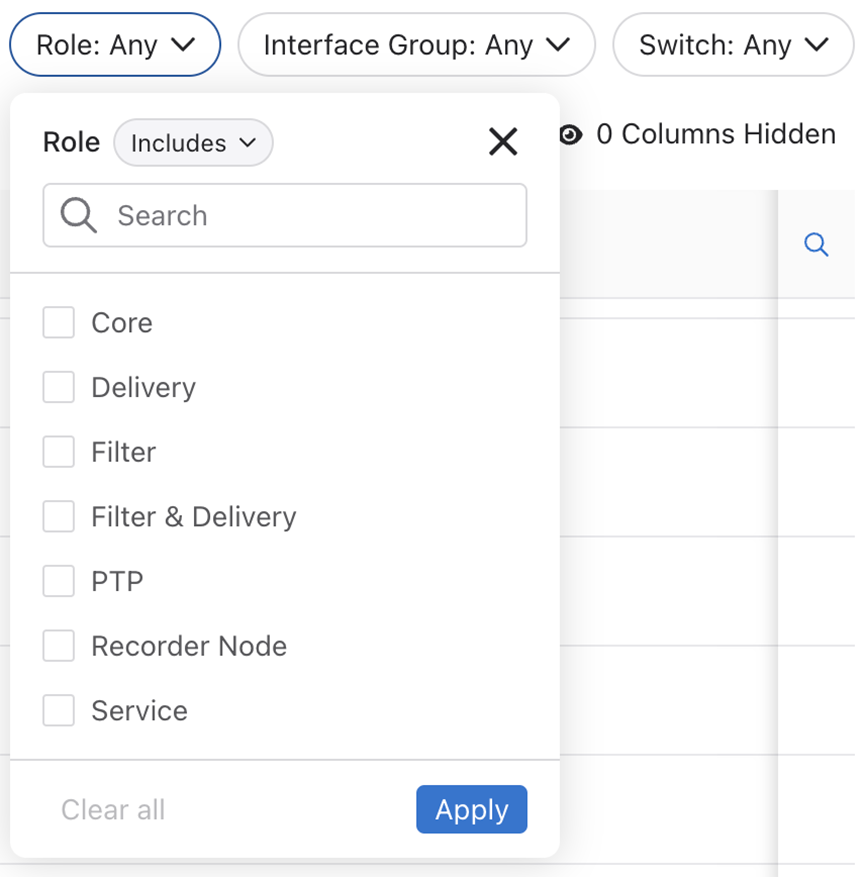This screenshot has width=864, height=877.
Task: Open the Role: Any filter dropdown
Action: point(114,45)
